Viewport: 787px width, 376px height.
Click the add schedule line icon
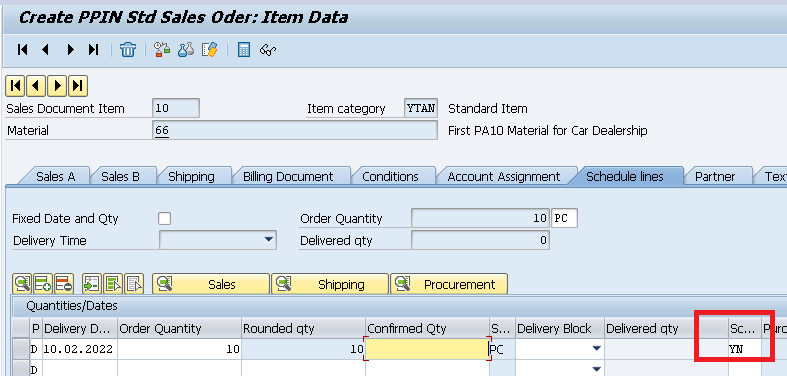point(43,284)
